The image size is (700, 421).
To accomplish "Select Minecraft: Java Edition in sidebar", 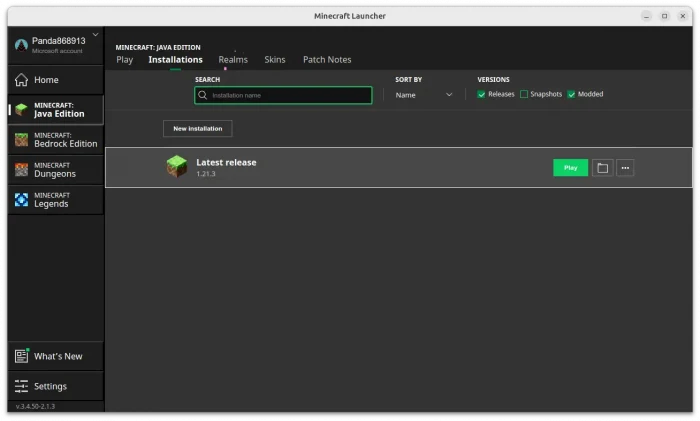I will click(x=56, y=110).
